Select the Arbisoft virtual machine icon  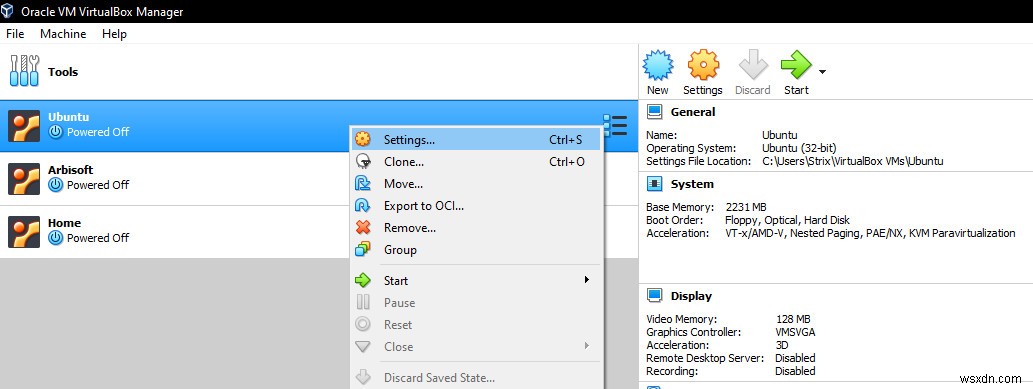(x=24, y=179)
